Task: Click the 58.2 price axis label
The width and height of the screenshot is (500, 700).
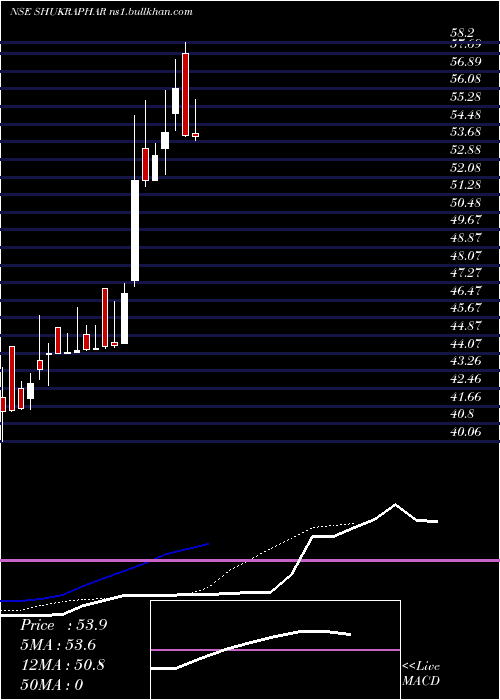Action: (462, 33)
